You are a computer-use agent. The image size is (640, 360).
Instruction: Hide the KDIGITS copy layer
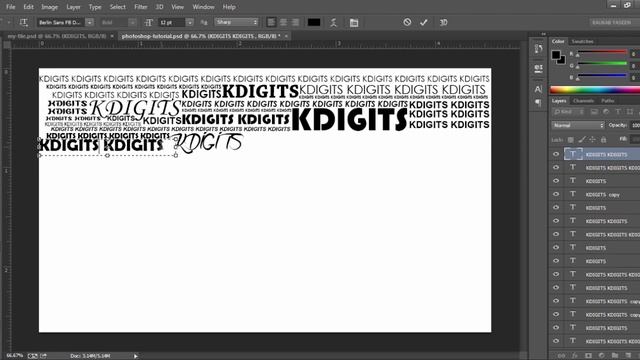pyautogui.click(x=556, y=194)
